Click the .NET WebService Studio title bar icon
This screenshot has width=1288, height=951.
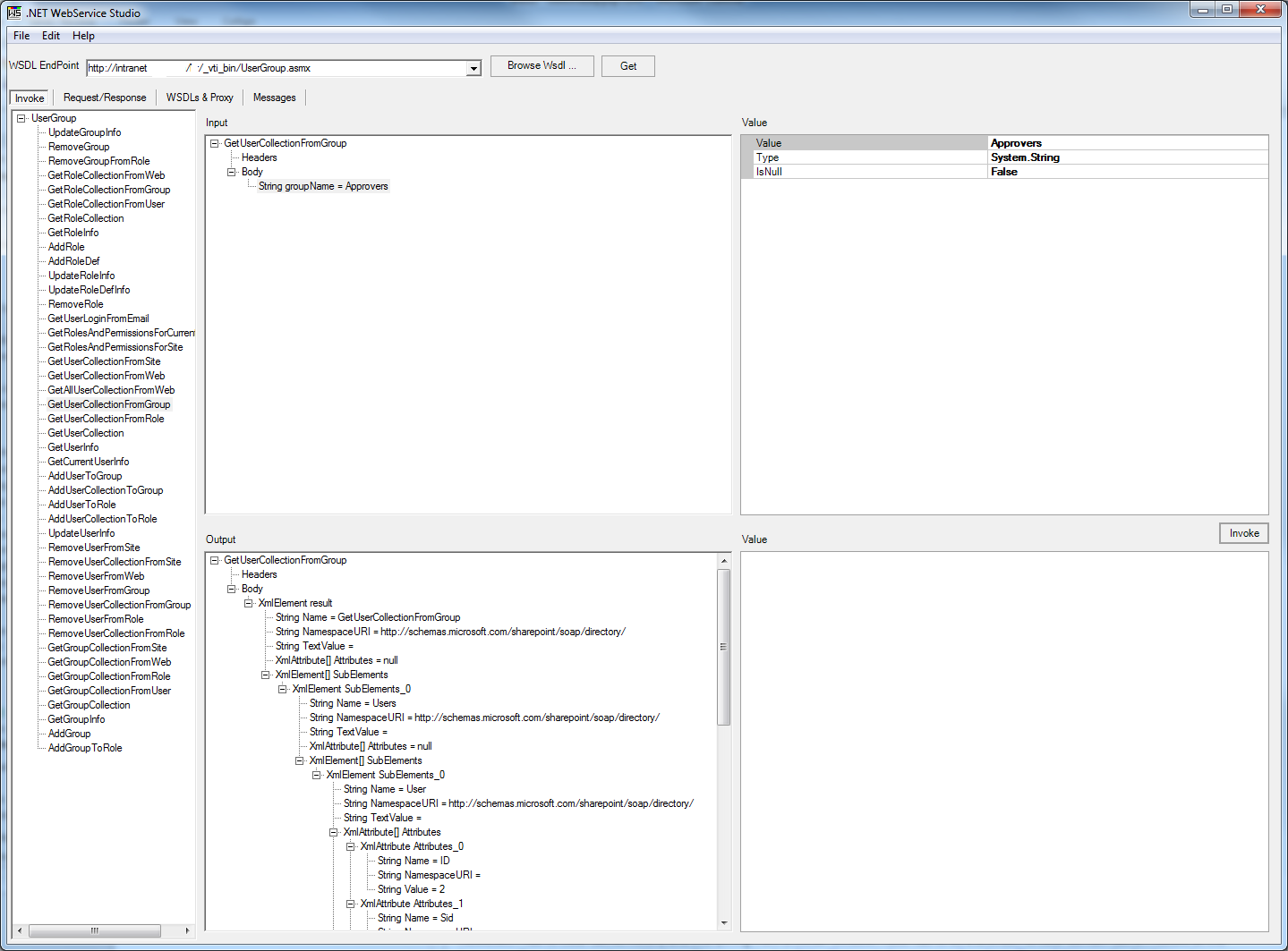(x=14, y=13)
